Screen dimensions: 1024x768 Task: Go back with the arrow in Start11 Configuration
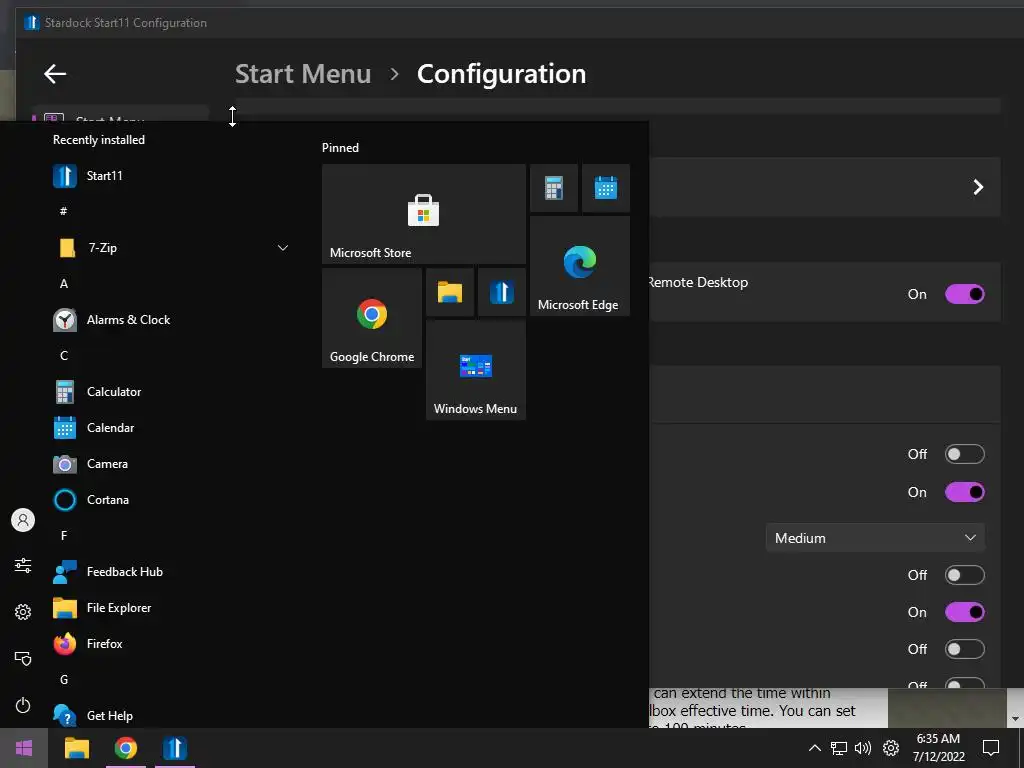(55, 74)
